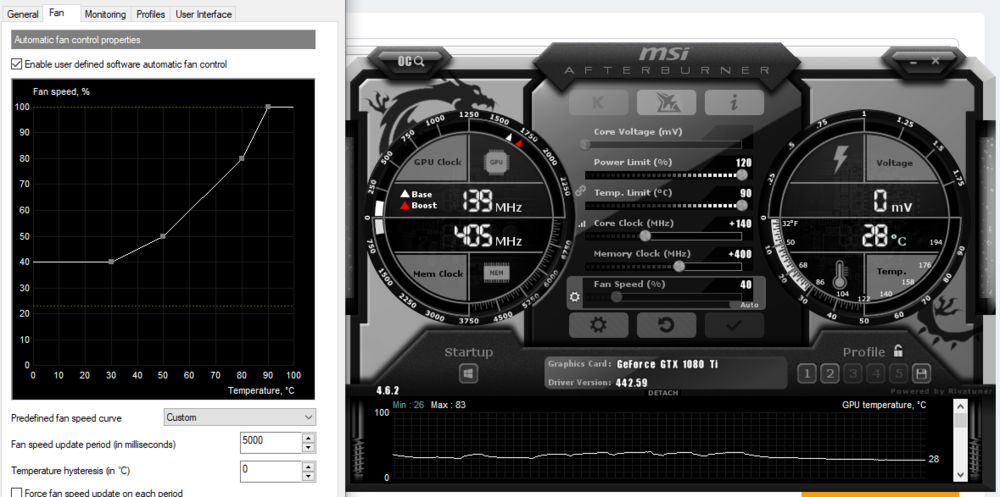This screenshot has height=497, width=1000.
Task: Click the 4.6.2 version number
Action: click(x=388, y=389)
